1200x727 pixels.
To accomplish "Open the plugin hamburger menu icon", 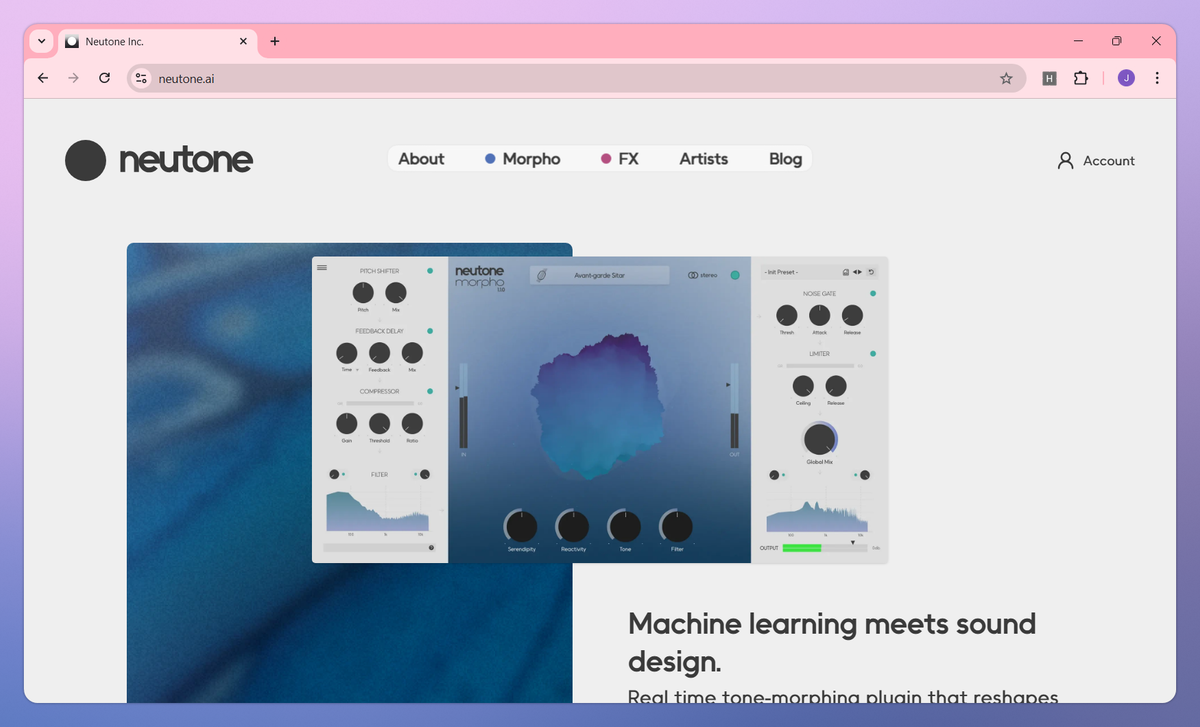I will (x=322, y=267).
